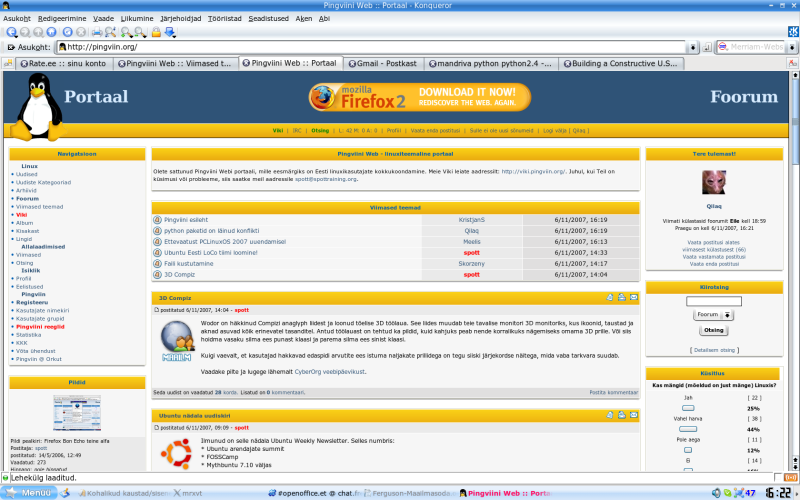Open the Asukoht menu

point(17,18)
